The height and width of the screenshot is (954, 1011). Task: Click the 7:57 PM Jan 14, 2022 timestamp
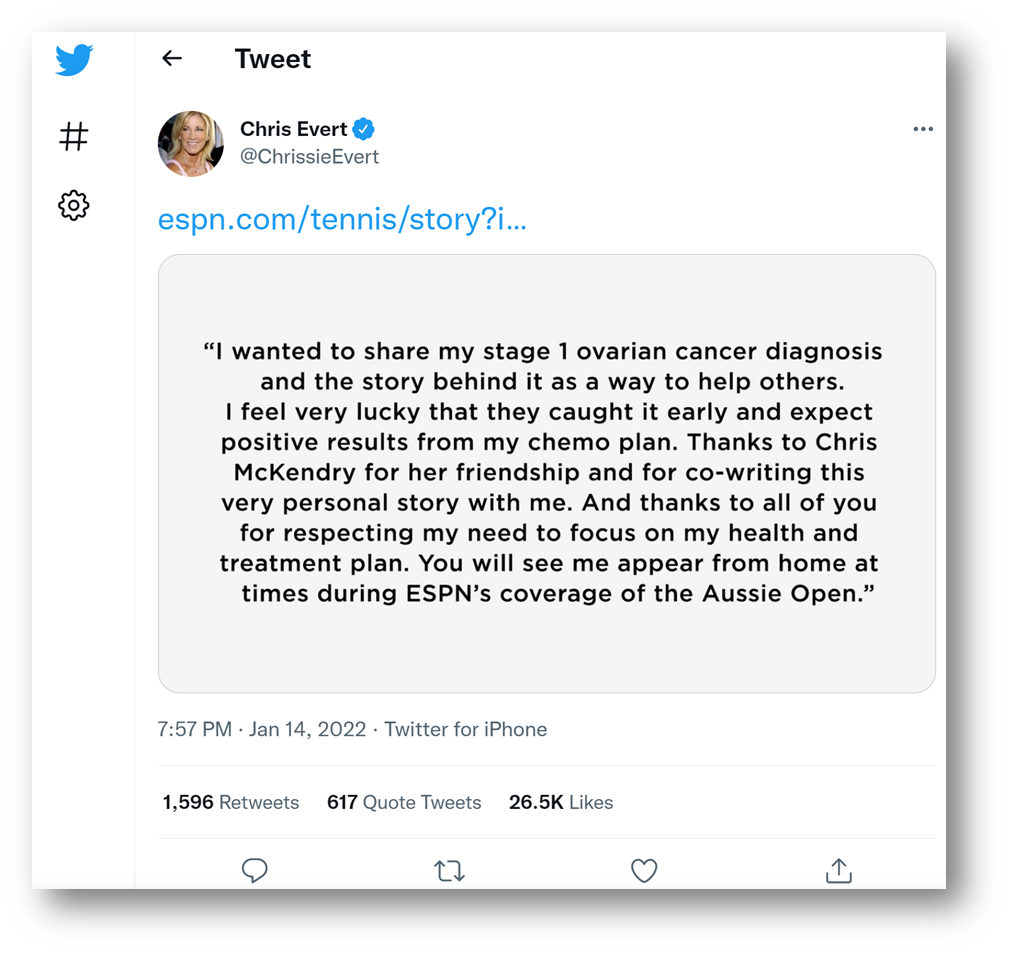[x=262, y=729]
